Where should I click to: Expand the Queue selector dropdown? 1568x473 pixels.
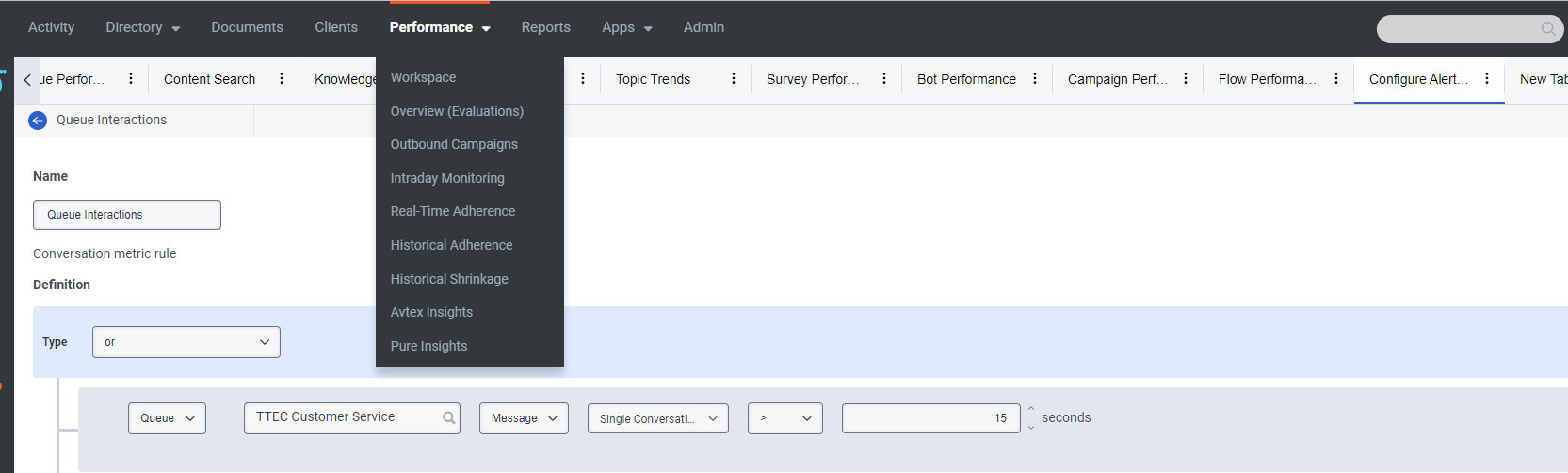[167, 418]
